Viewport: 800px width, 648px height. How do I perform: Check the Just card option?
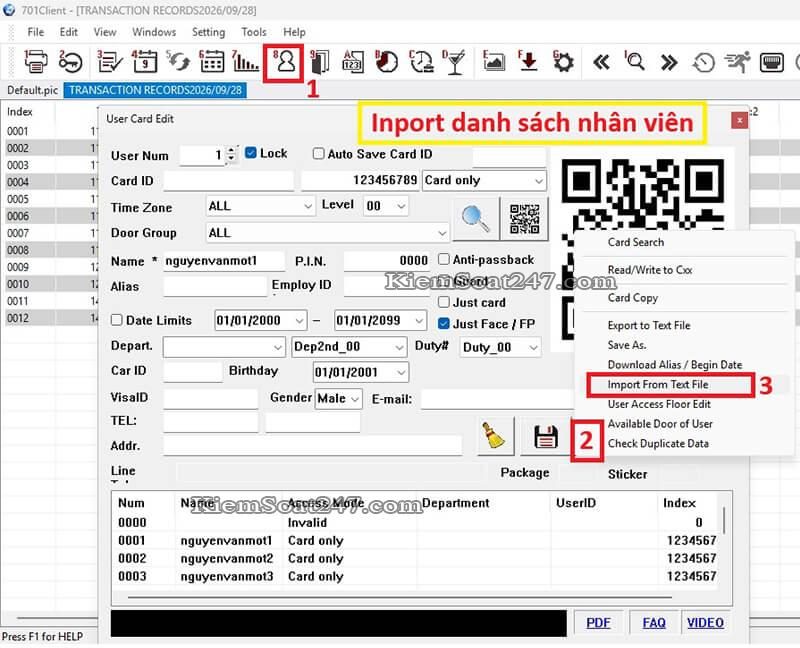click(444, 302)
